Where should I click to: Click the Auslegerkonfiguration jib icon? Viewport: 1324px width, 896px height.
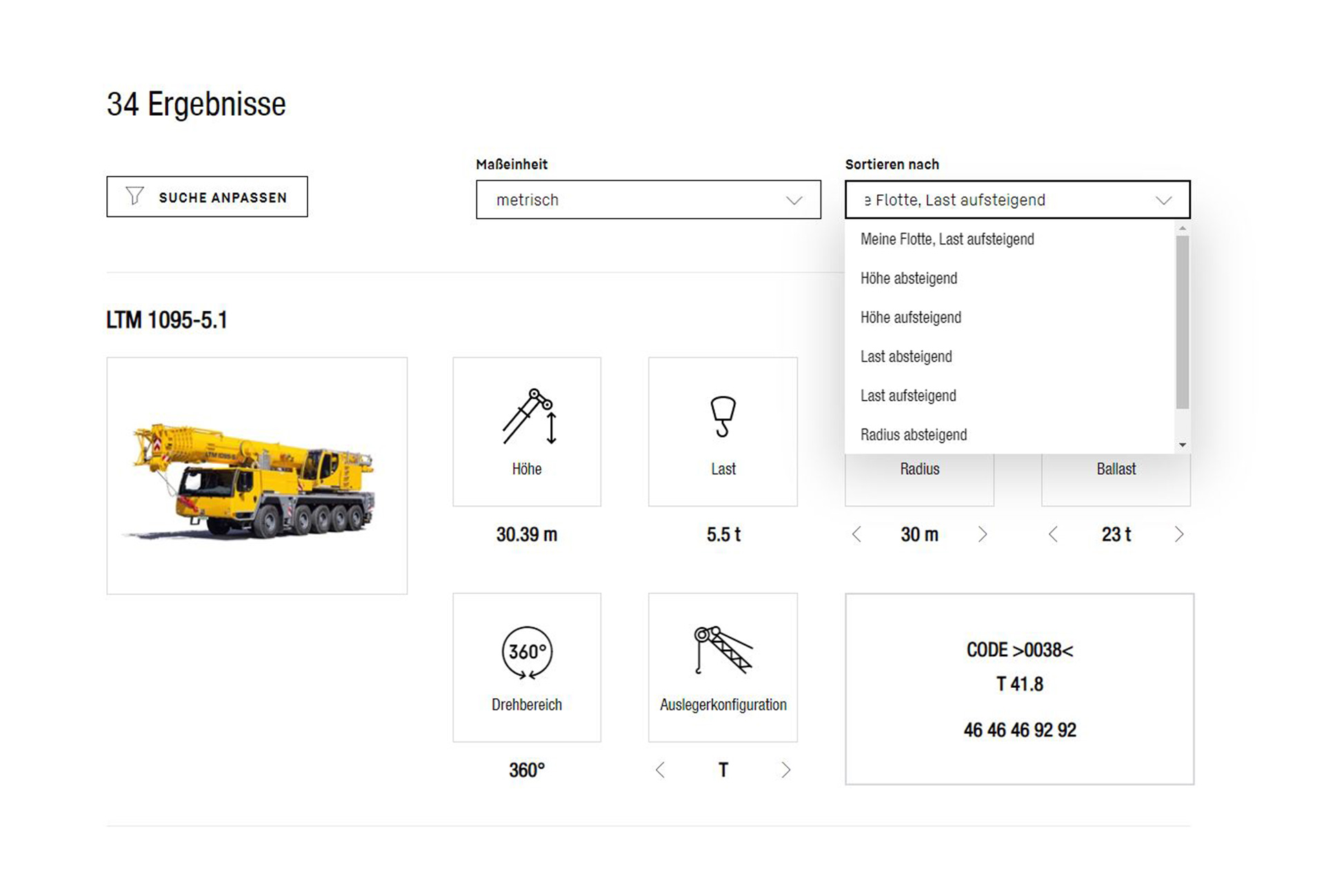click(x=723, y=650)
